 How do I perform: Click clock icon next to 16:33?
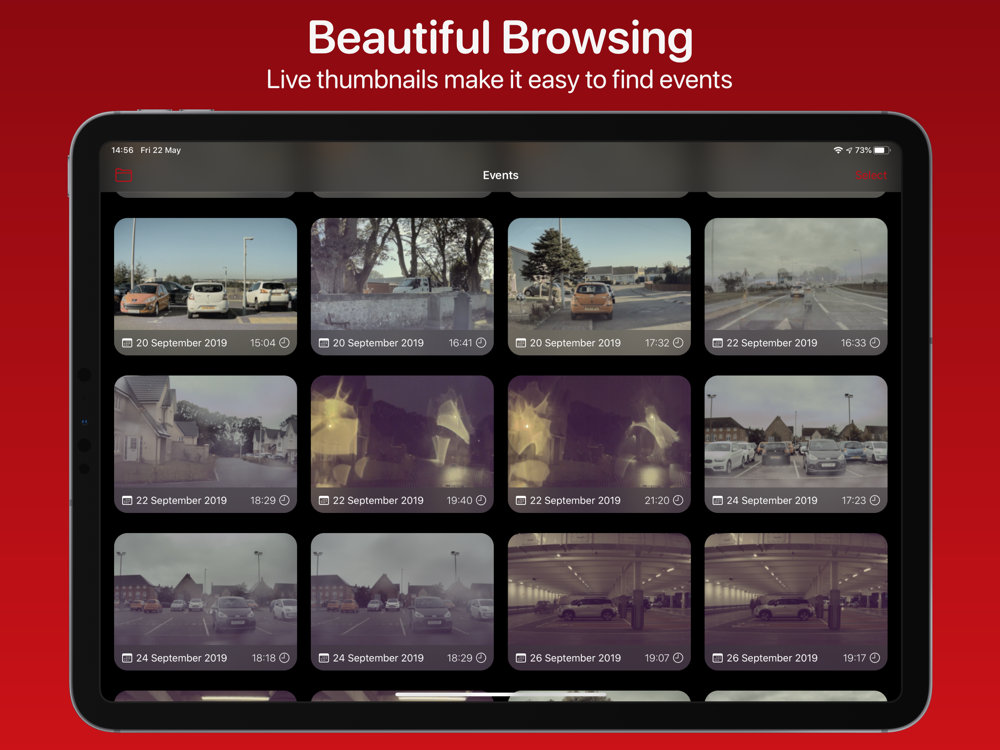point(875,342)
